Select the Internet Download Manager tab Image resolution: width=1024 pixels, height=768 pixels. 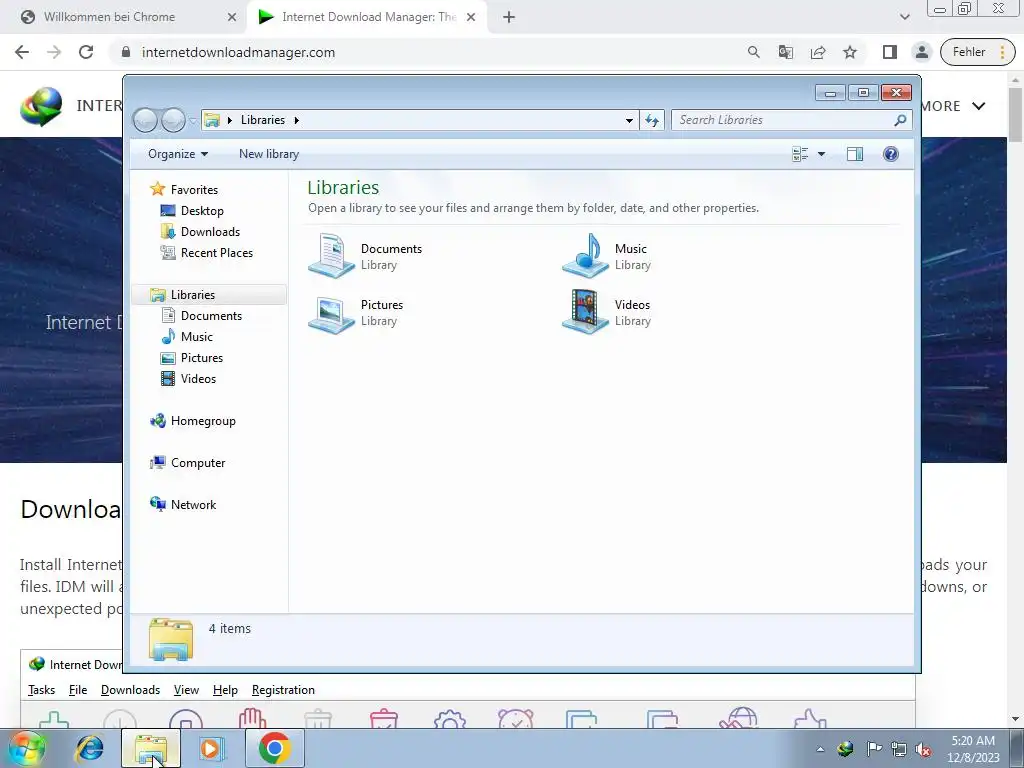(x=368, y=17)
